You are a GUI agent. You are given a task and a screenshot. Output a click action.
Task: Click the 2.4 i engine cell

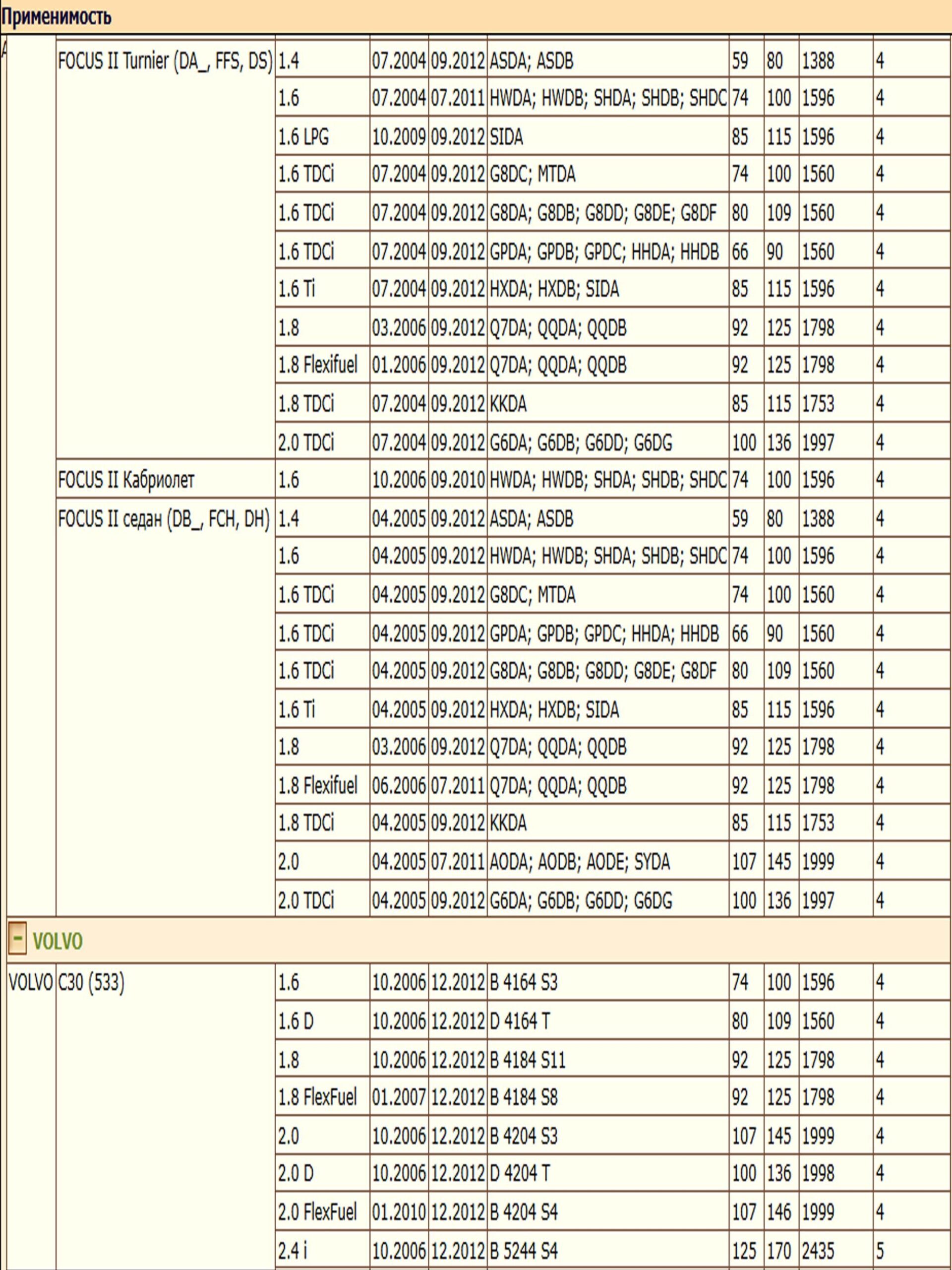(x=292, y=1250)
